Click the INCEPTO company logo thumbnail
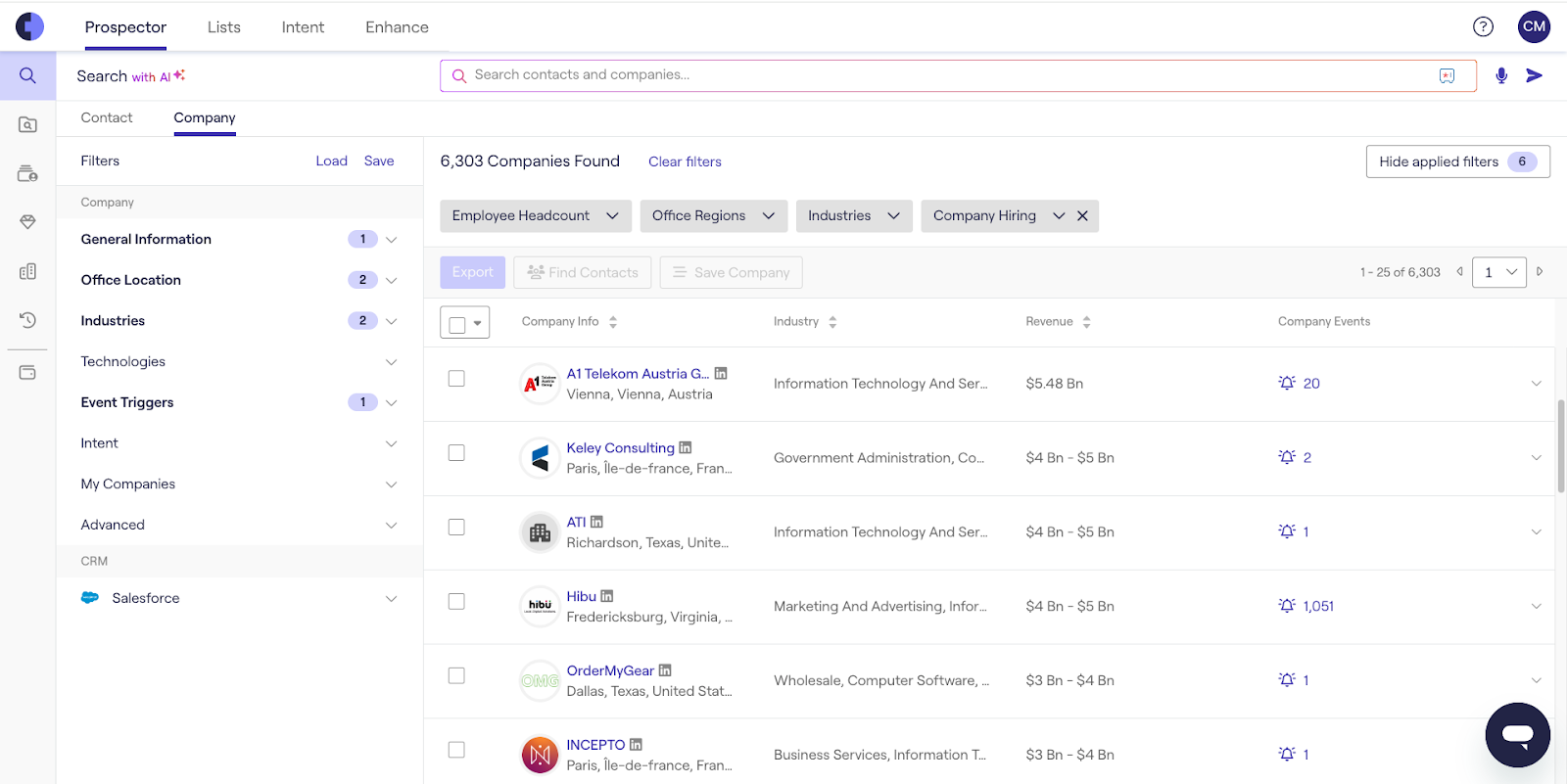 pos(540,755)
